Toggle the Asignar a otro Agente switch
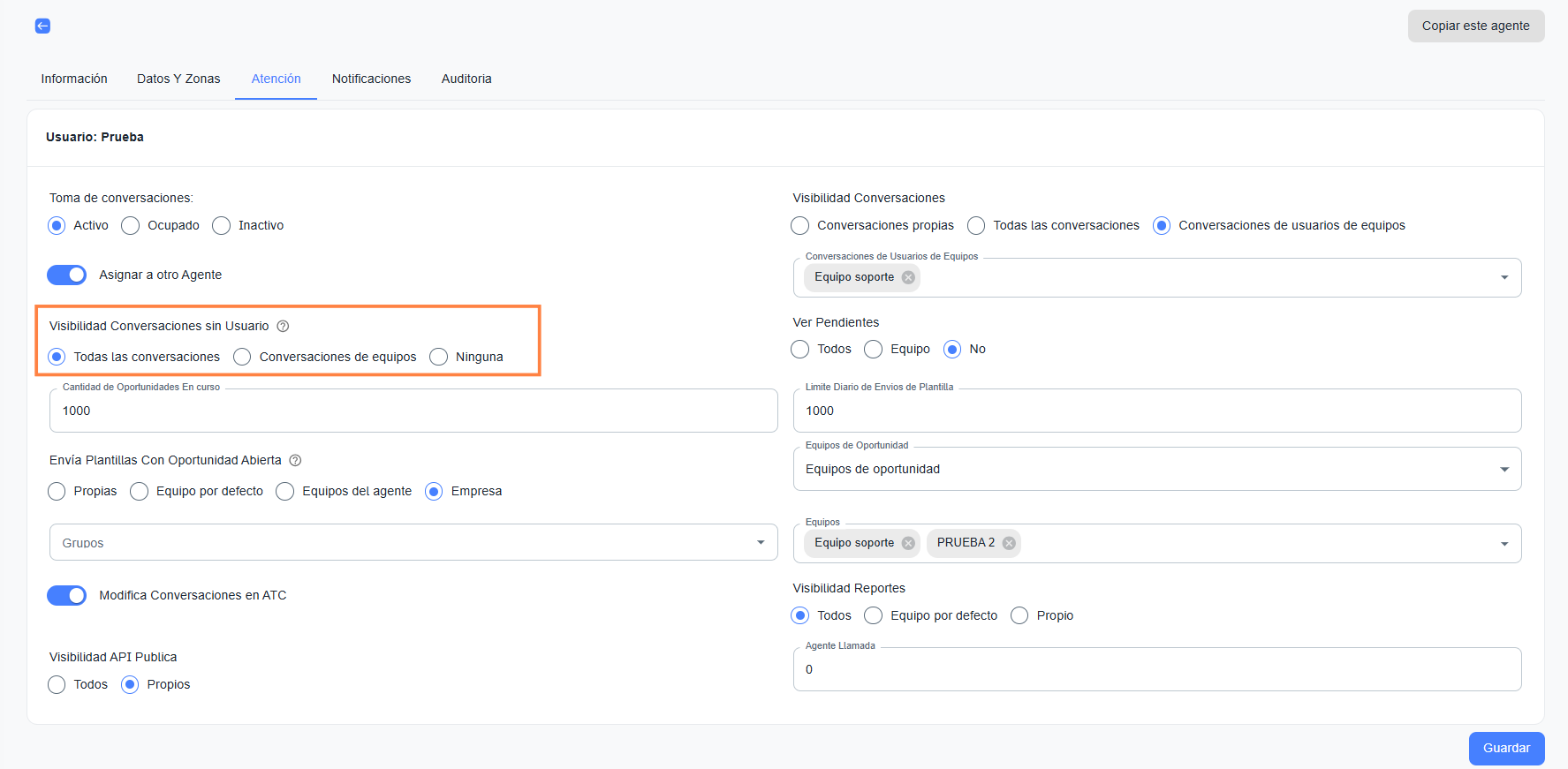The image size is (1568, 769). tap(67, 275)
